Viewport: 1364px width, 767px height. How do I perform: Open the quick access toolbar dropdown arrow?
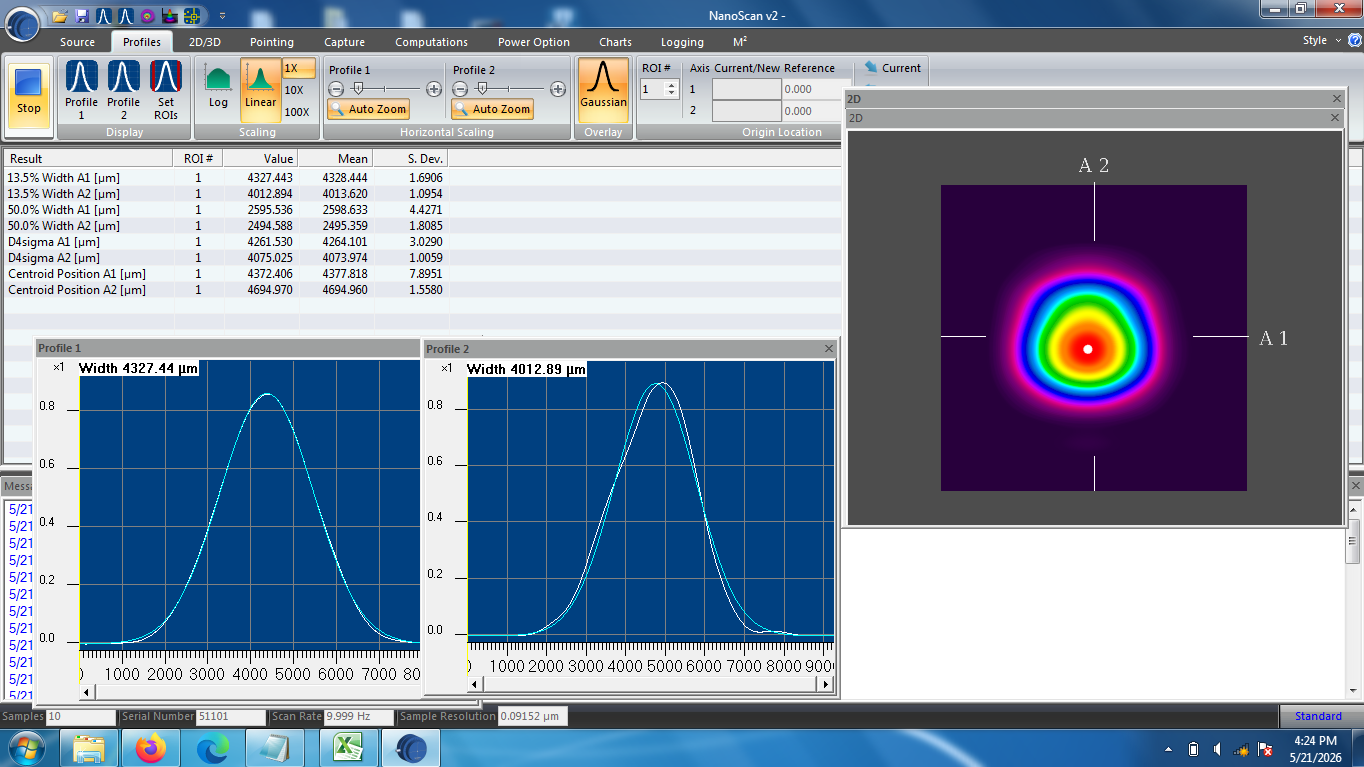[x=222, y=16]
